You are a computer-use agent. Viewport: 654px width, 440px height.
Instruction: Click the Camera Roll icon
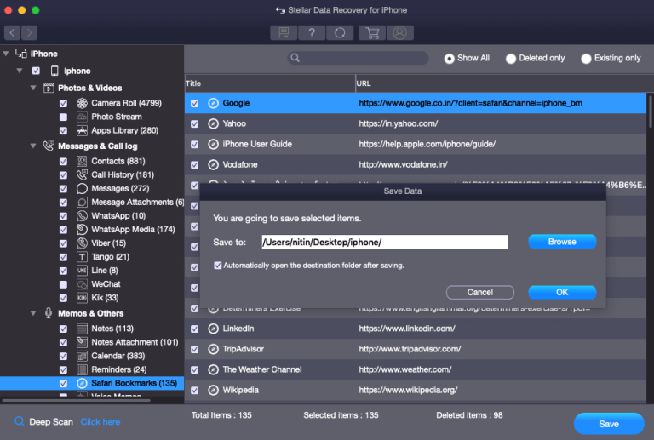[79, 103]
